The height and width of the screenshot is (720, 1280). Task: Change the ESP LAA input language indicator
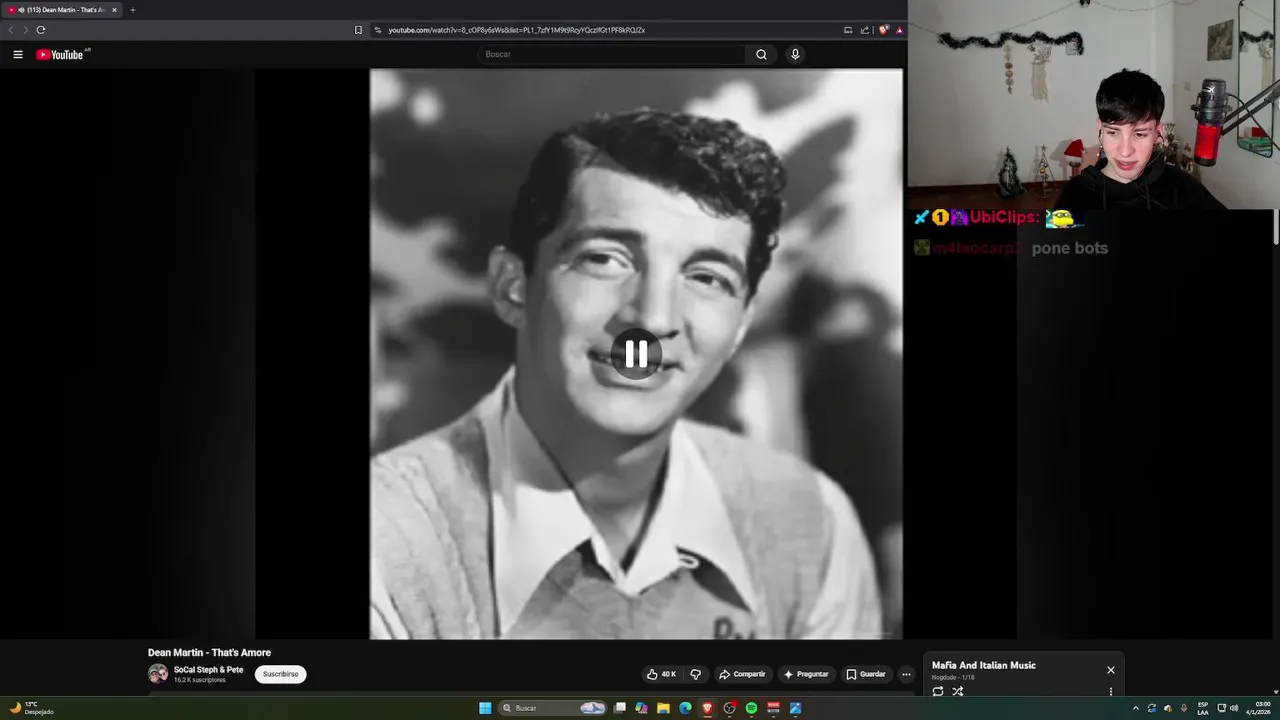tap(1203, 708)
